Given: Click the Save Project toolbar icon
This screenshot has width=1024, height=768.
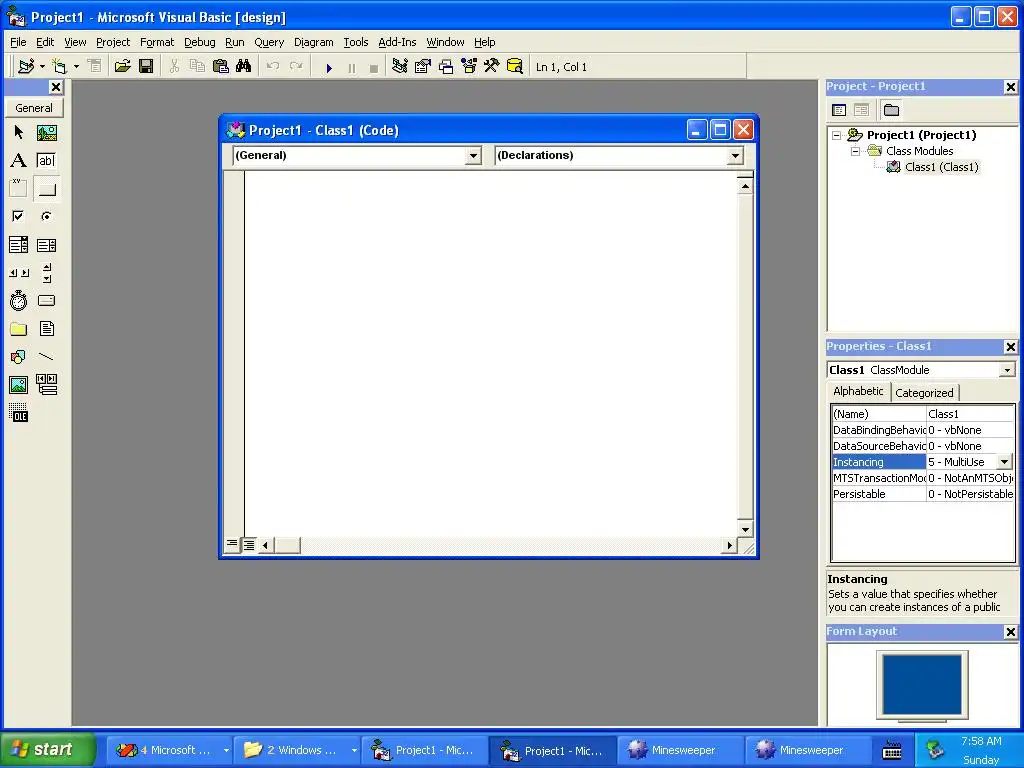Looking at the screenshot, I should pyautogui.click(x=146, y=67).
